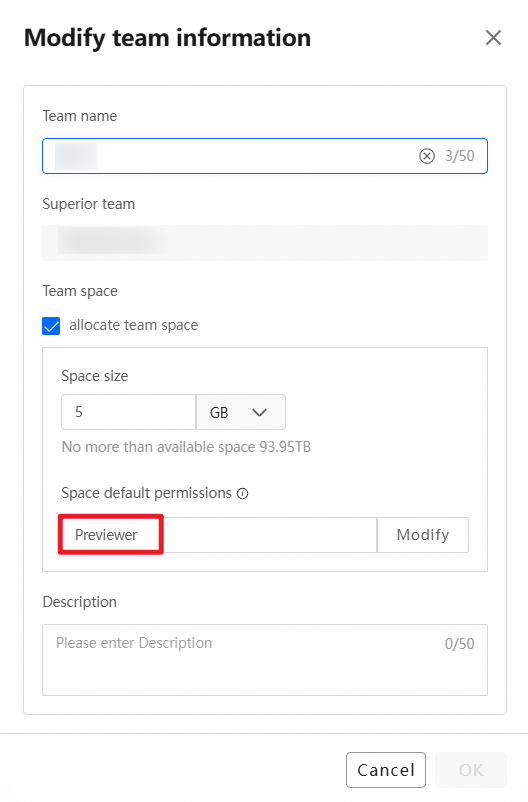Close the Modify team information dialog
Image resolution: width=528 pixels, height=802 pixels.
(x=493, y=37)
